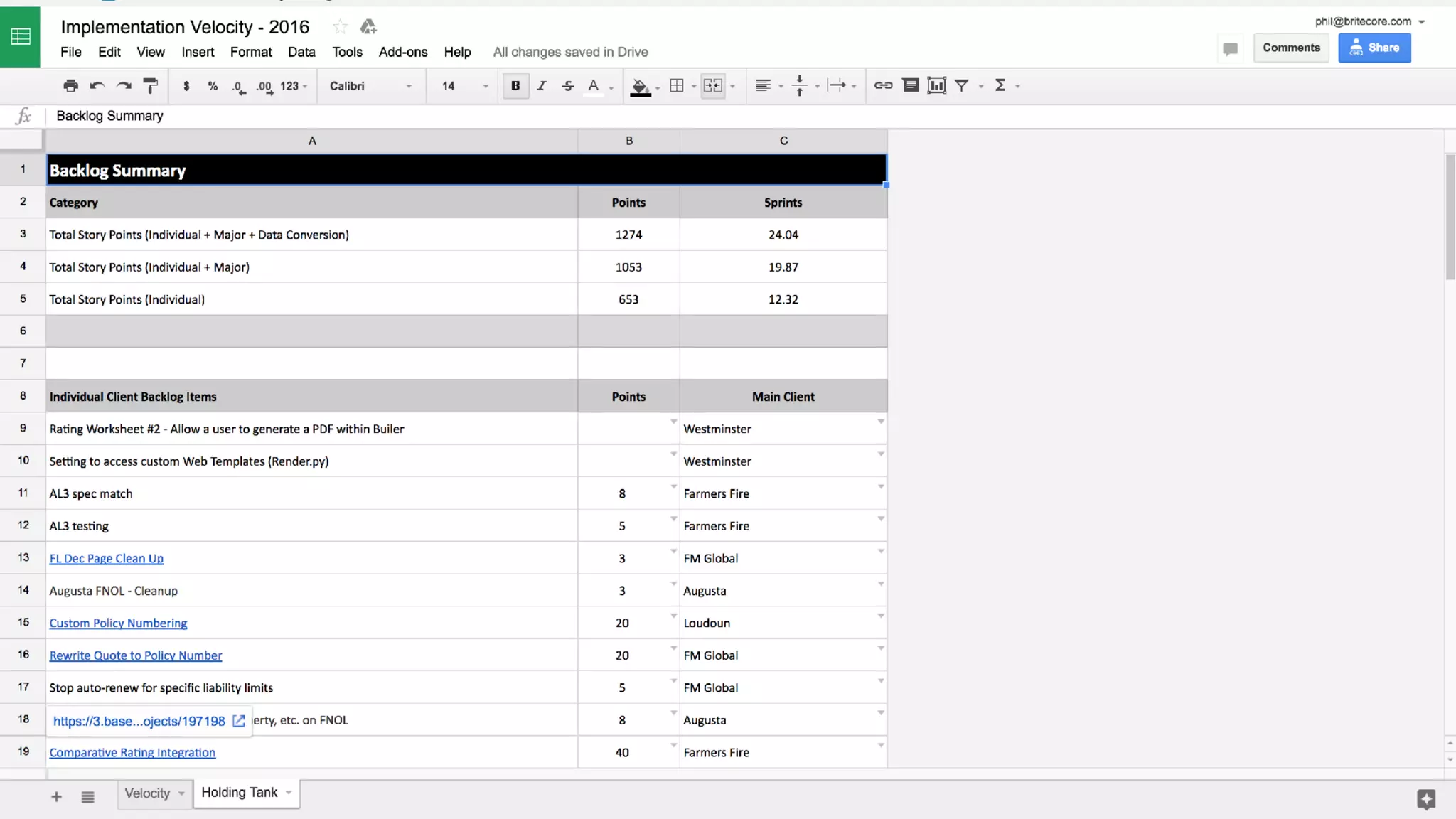Toggle bold formatting button

pos(515,86)
